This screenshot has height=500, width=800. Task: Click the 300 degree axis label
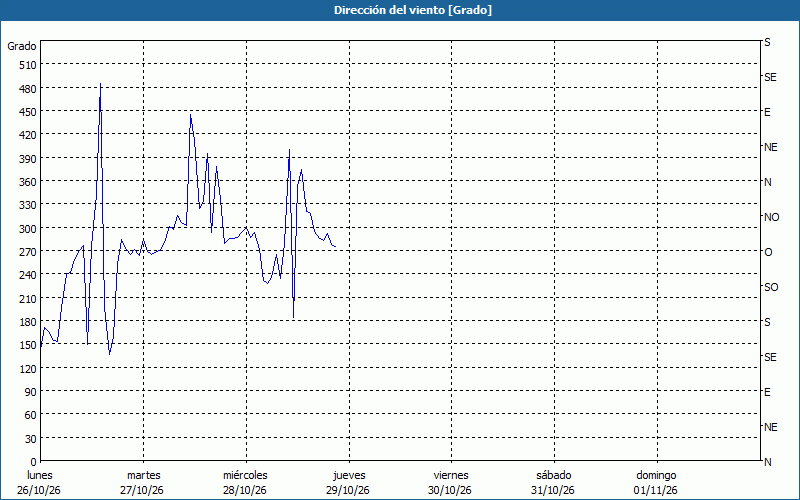(28, 229)
